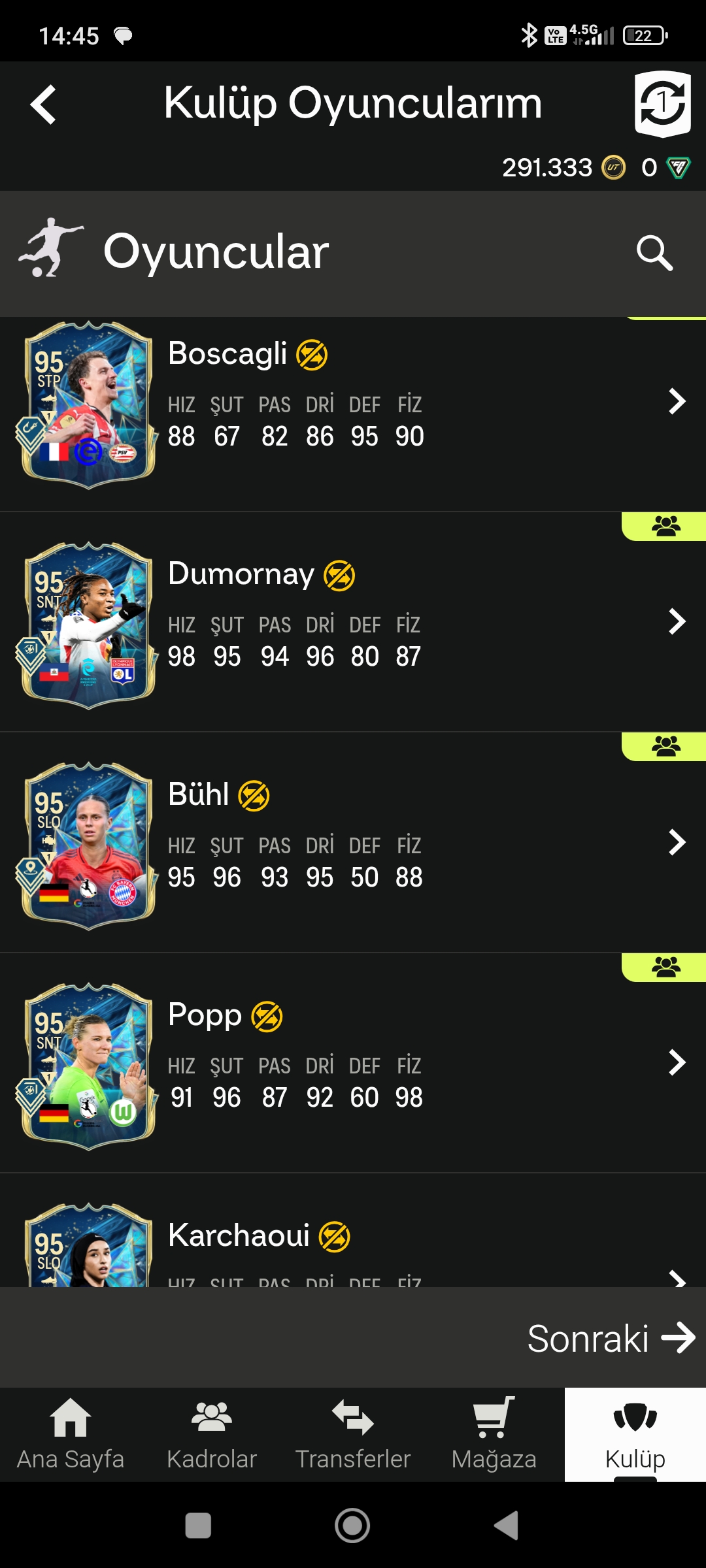Screen dimensions: 706x1568
Task: Switch to the Kadrolar tab
Action: click(x=212, y=1434)
